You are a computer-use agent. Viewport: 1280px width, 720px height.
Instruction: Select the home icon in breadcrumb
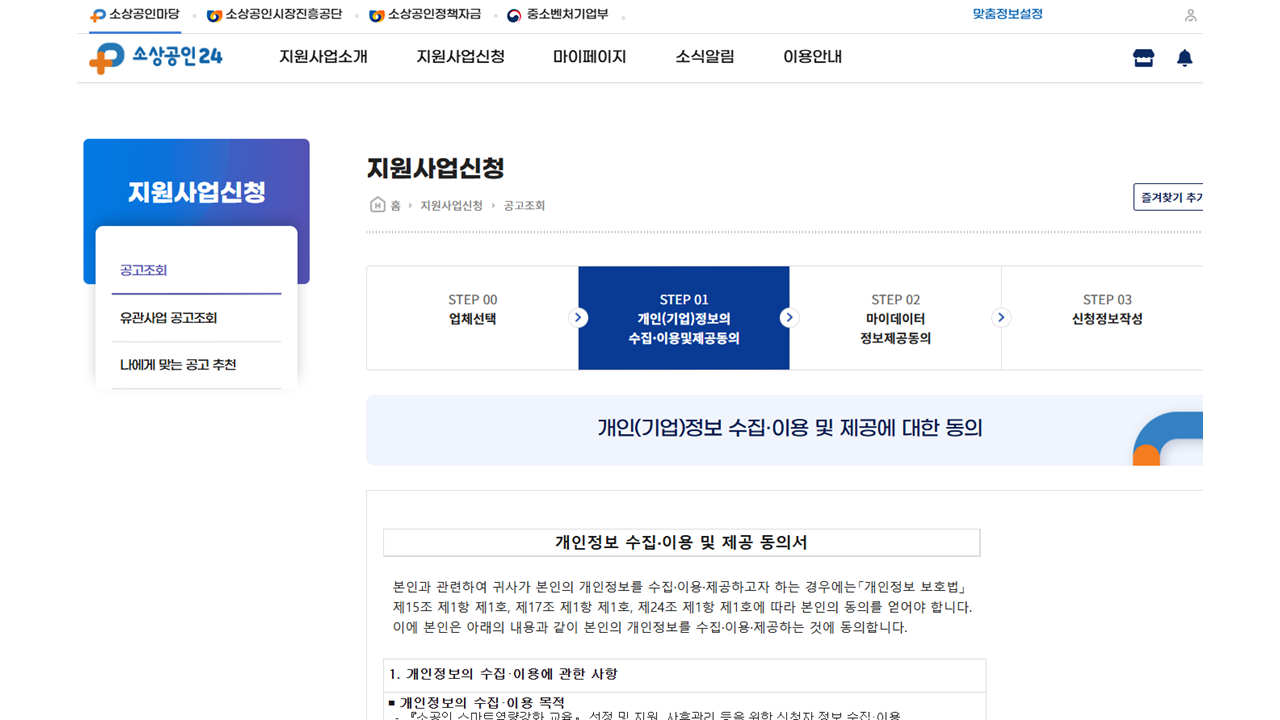click(x=378, y=205)
